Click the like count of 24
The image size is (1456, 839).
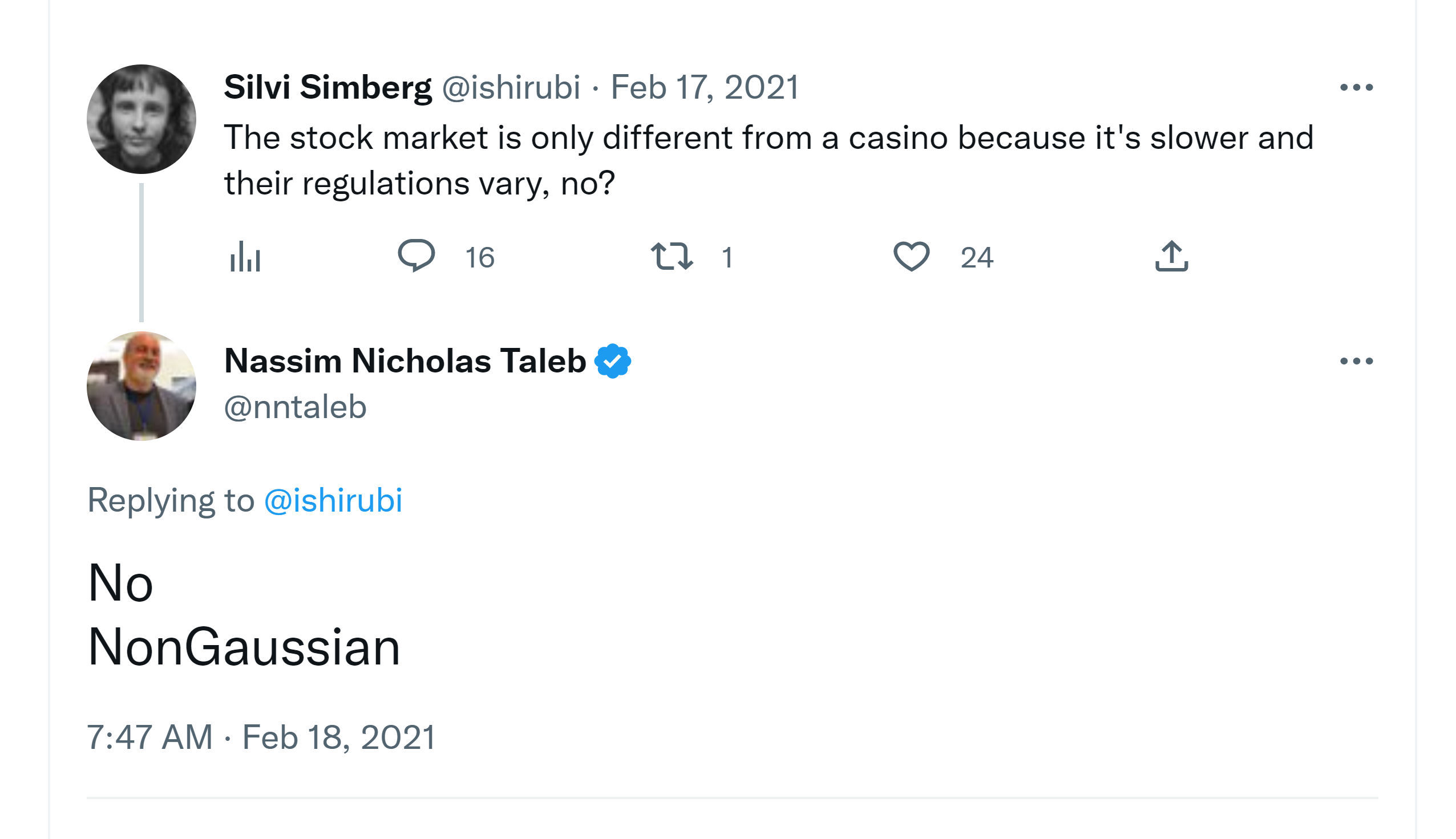point(976,258)
